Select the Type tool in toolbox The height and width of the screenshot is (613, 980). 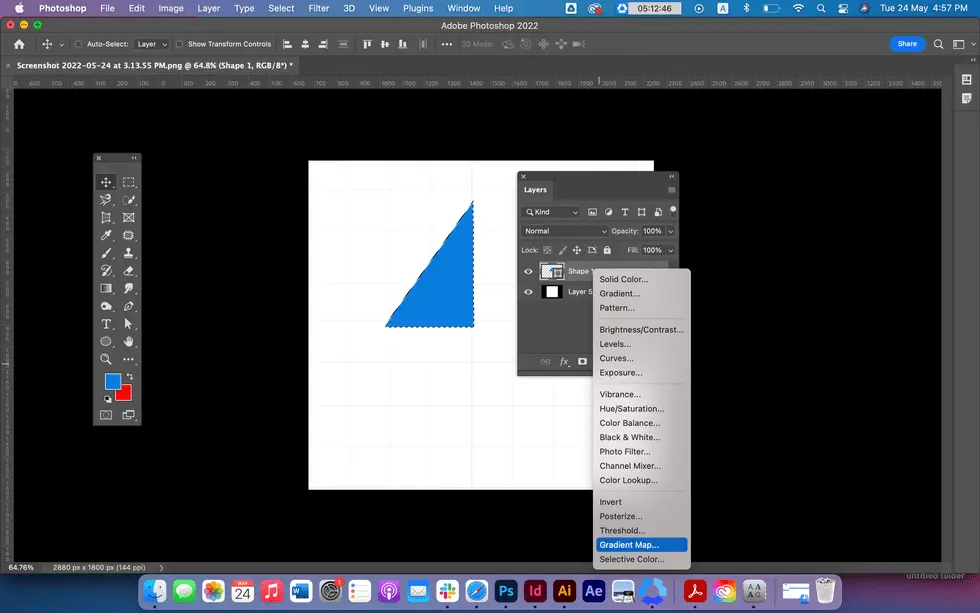(x=106, y=324)
